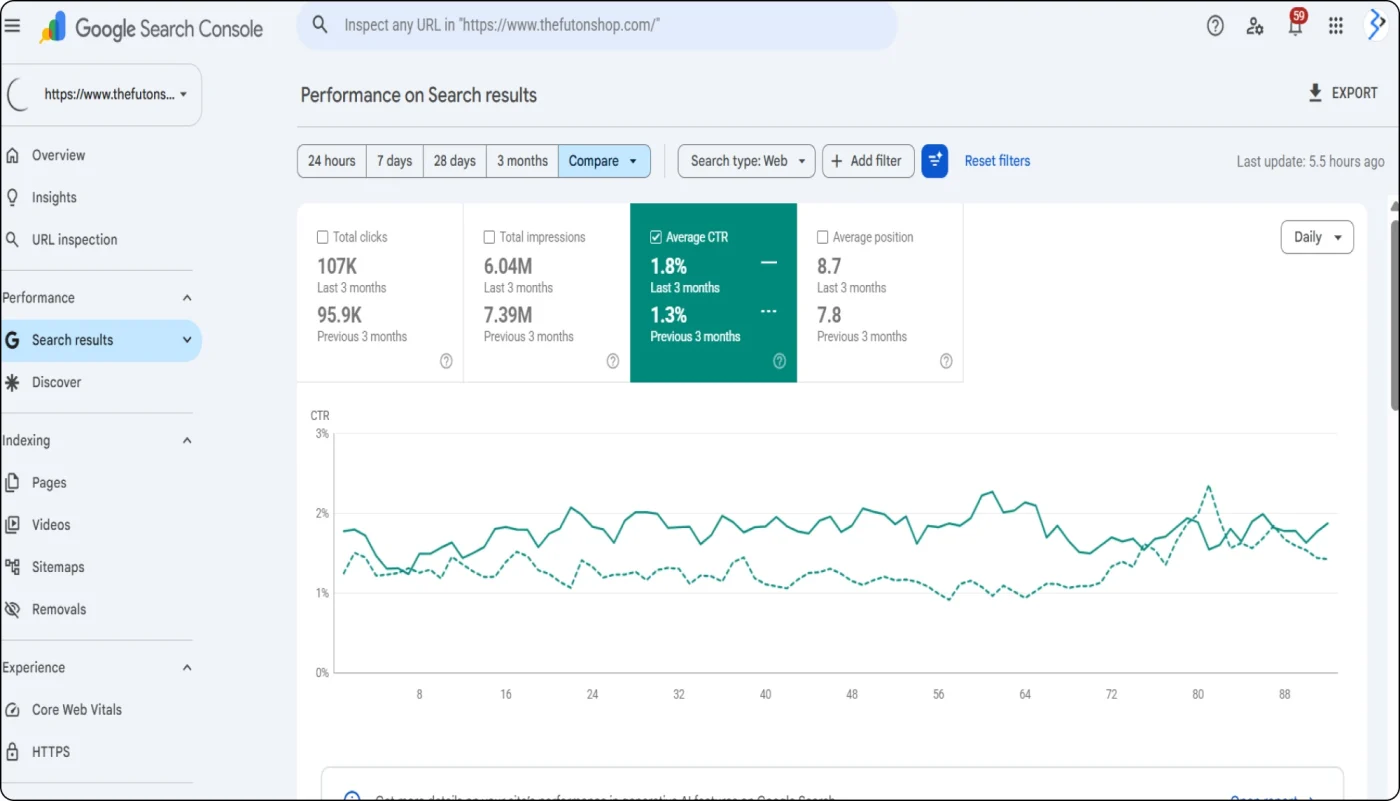Open the HTTPS report
The height and width of the screenshot is (801, 1400).
(51, 751)
